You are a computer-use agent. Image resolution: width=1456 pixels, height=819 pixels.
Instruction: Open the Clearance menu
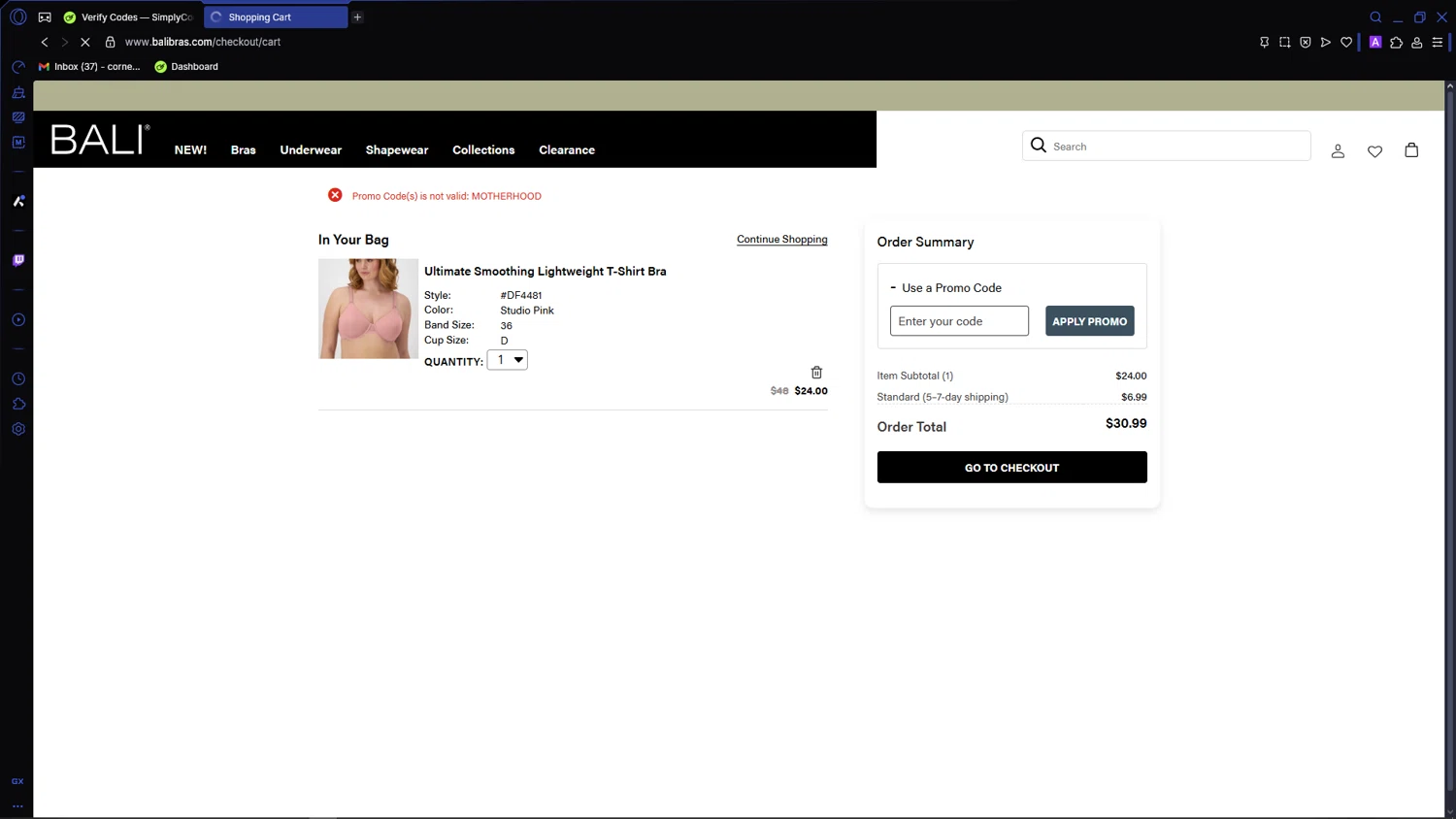tap(567, 150)
